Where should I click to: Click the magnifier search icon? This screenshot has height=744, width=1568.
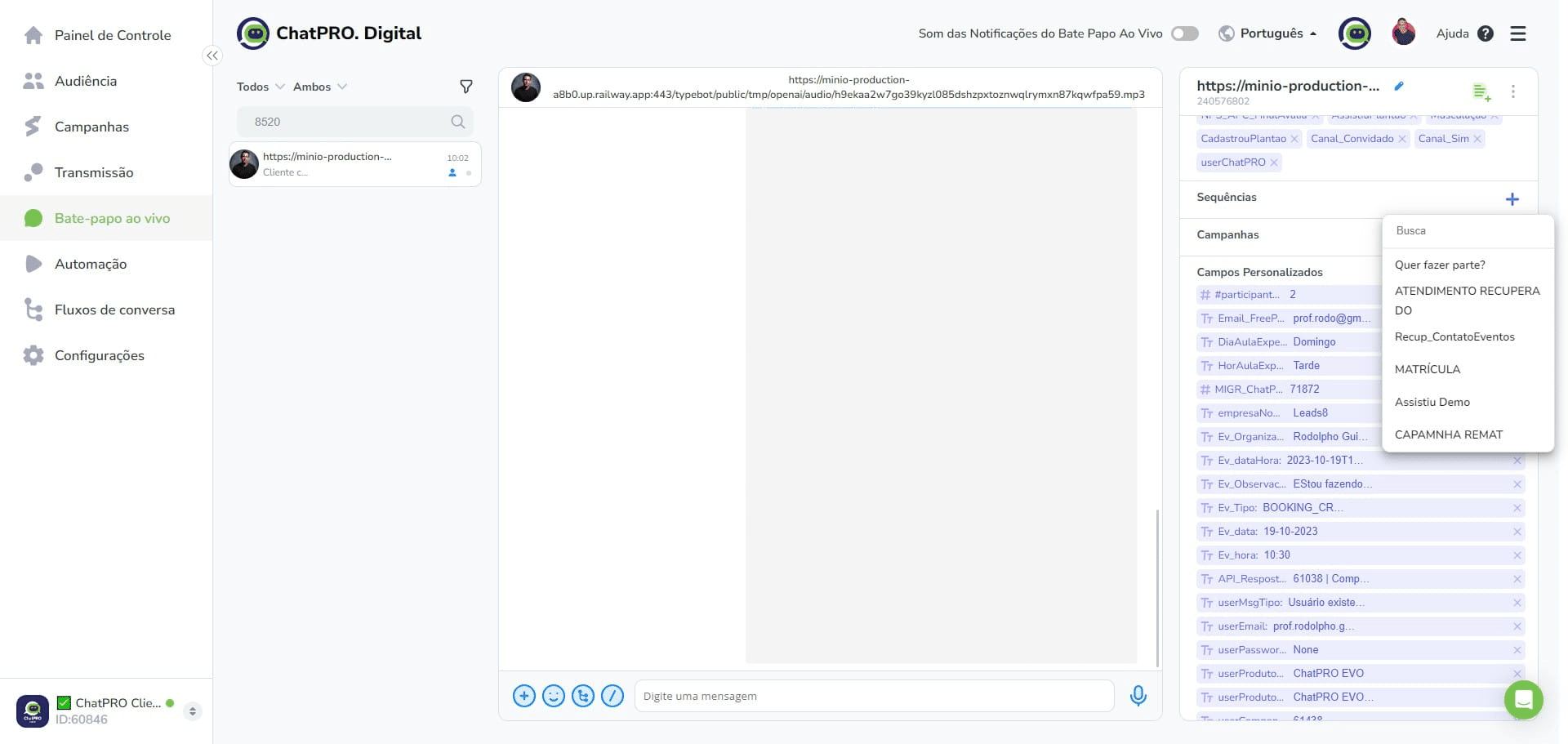[458, 122]
